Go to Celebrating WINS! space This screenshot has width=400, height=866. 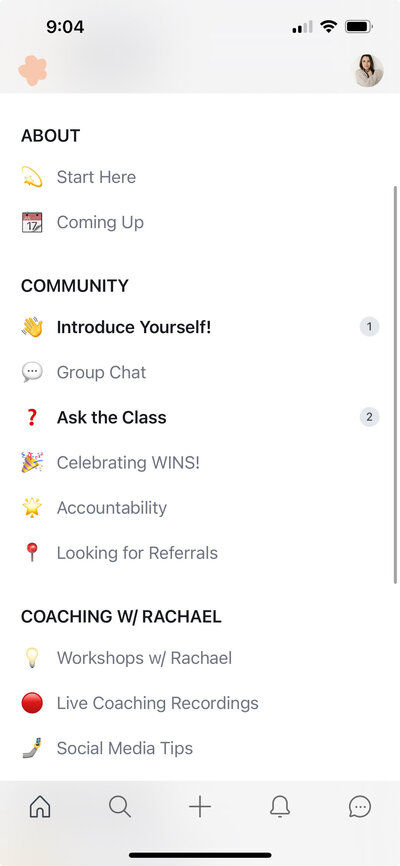(x=128, y=462)
